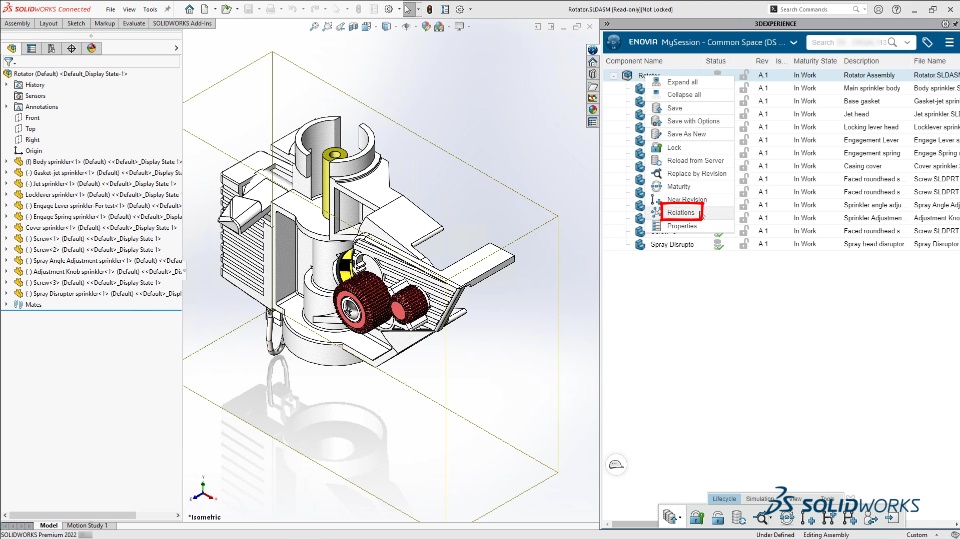Open the ENOVIA search options dropdown arrow

click(x=907, y=42)
